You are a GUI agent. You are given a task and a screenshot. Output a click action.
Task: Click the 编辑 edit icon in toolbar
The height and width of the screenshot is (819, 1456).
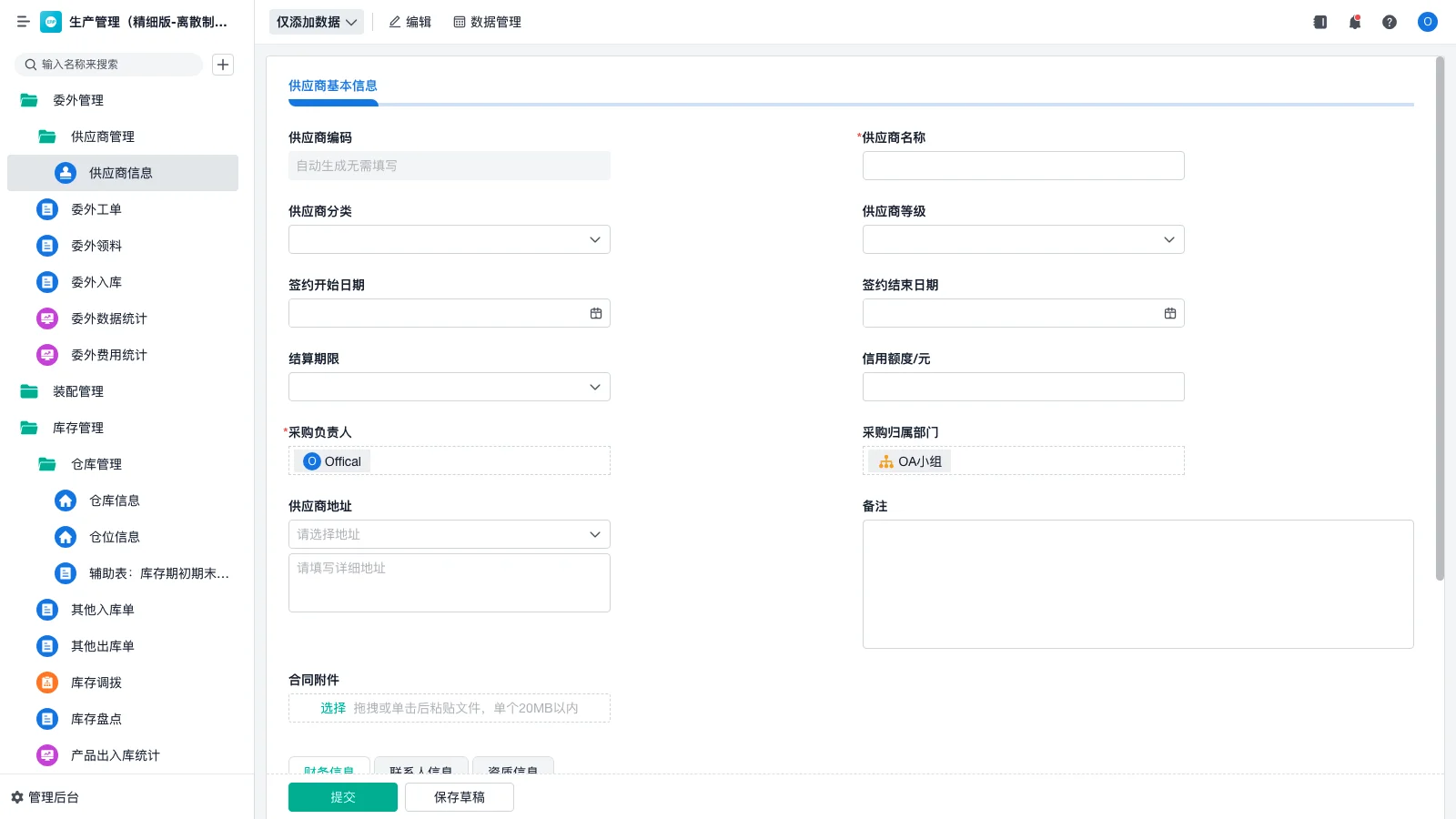[393, 22]
